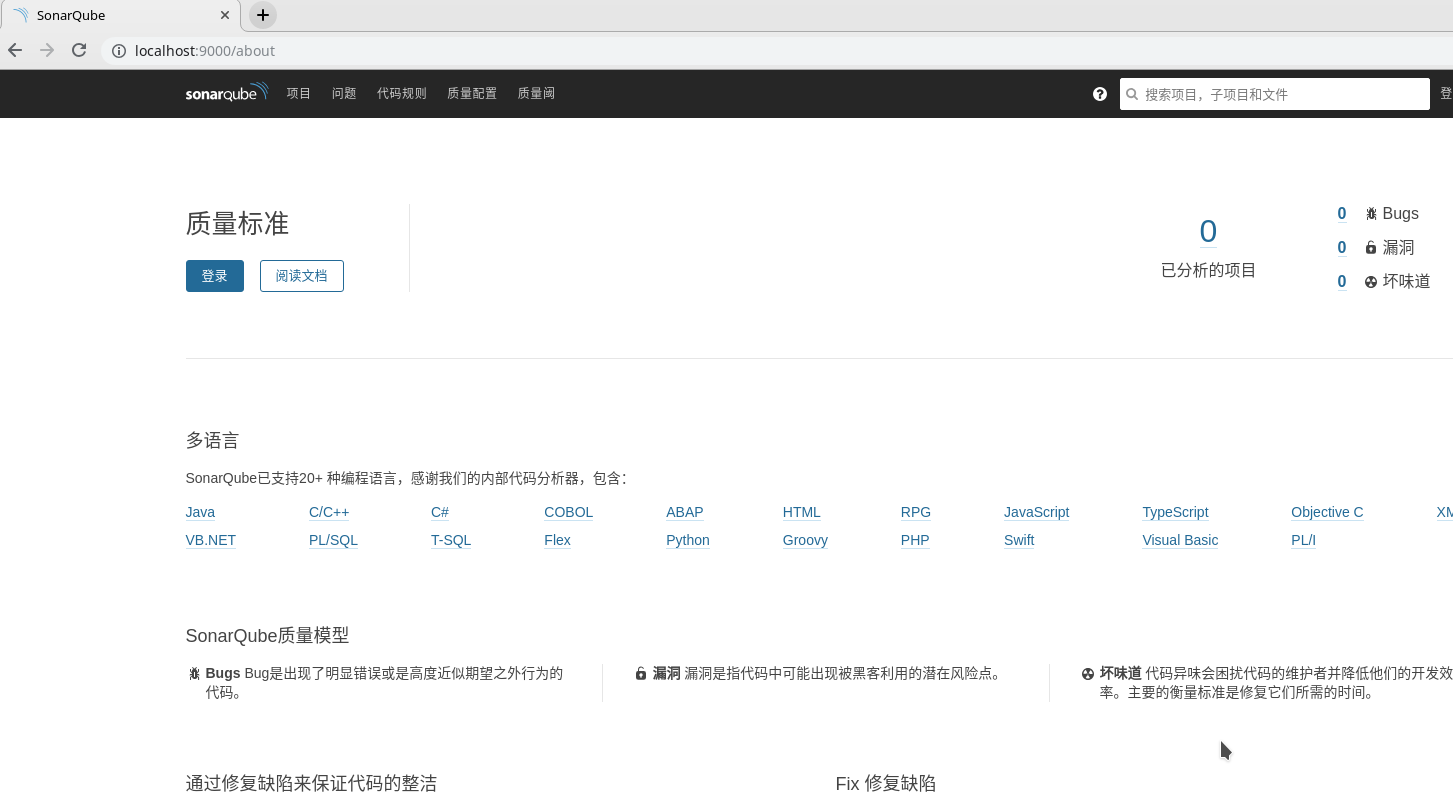
Task: Open the JavaScript language link
Action: (x=1037, y=512)
